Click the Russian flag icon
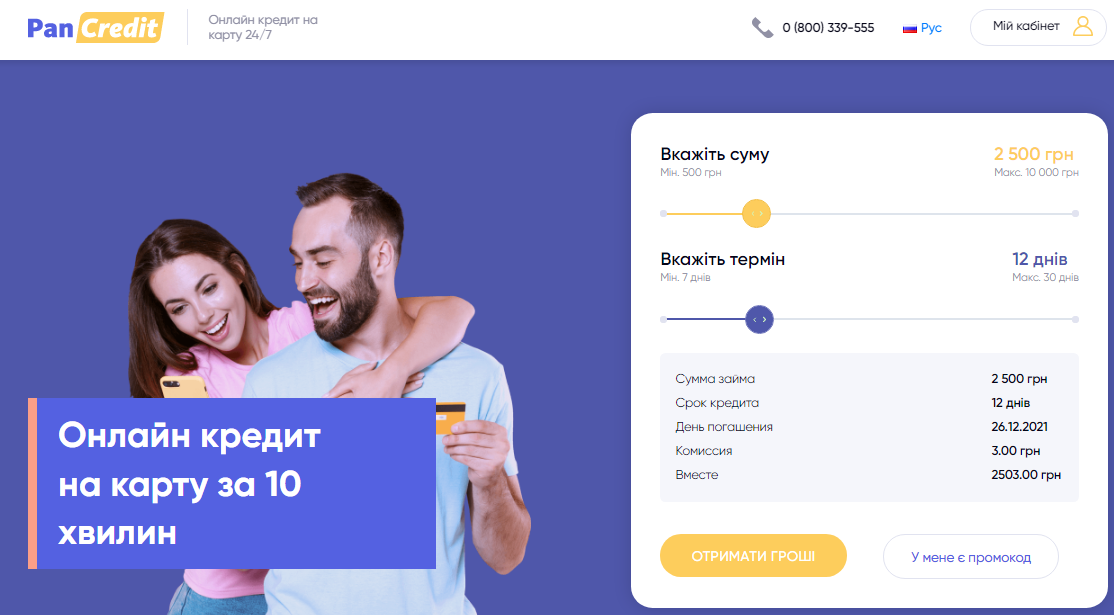This screenshot has width=1114, height=615. (909, 28)
